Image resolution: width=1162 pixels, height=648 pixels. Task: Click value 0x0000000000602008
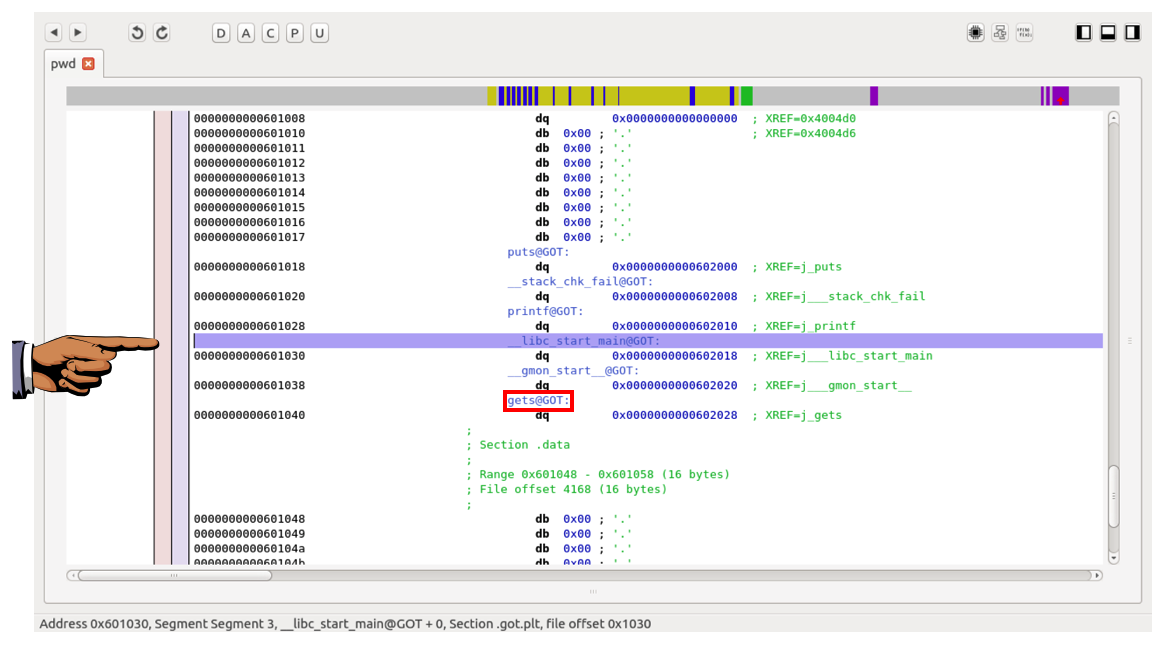(x=674, y=297)
